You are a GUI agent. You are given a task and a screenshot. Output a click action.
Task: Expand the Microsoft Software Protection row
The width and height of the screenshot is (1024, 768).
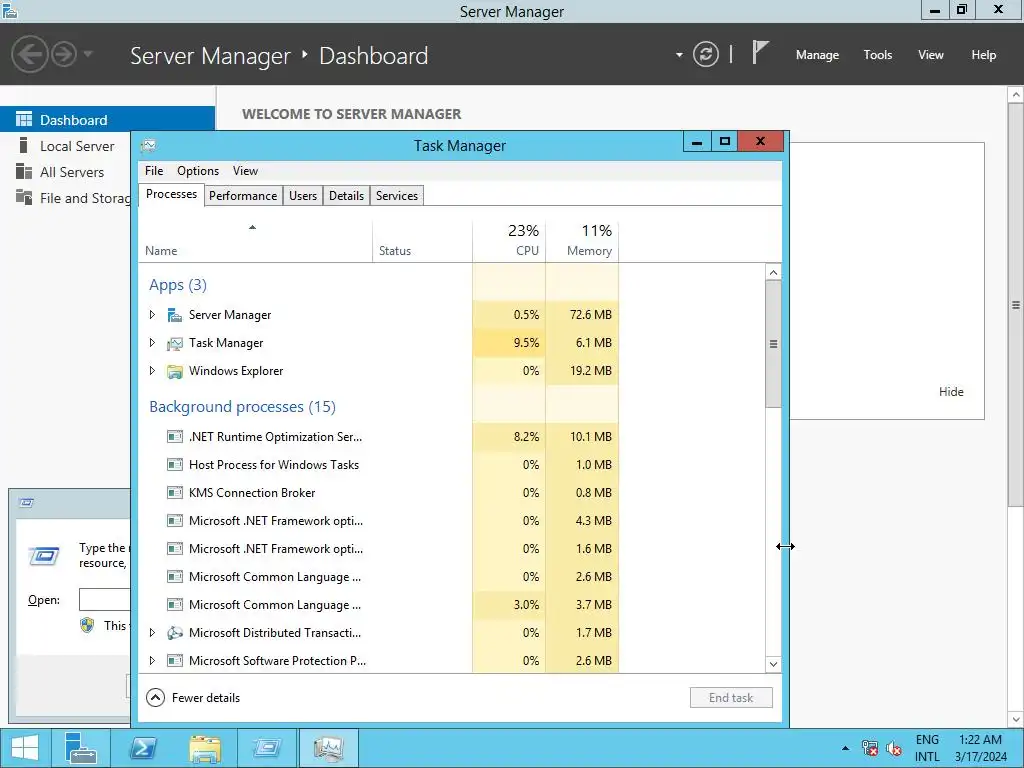click(152, 661)
